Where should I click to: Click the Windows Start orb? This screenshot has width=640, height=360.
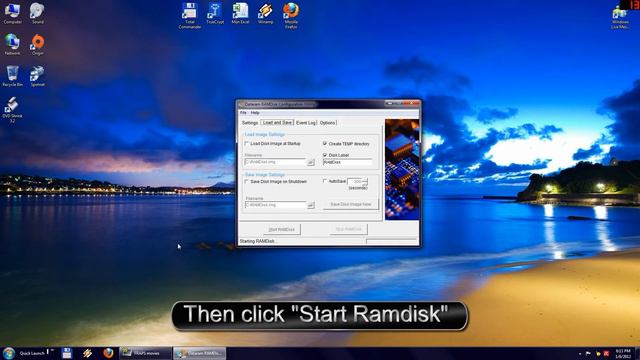(x=9, y=353)
